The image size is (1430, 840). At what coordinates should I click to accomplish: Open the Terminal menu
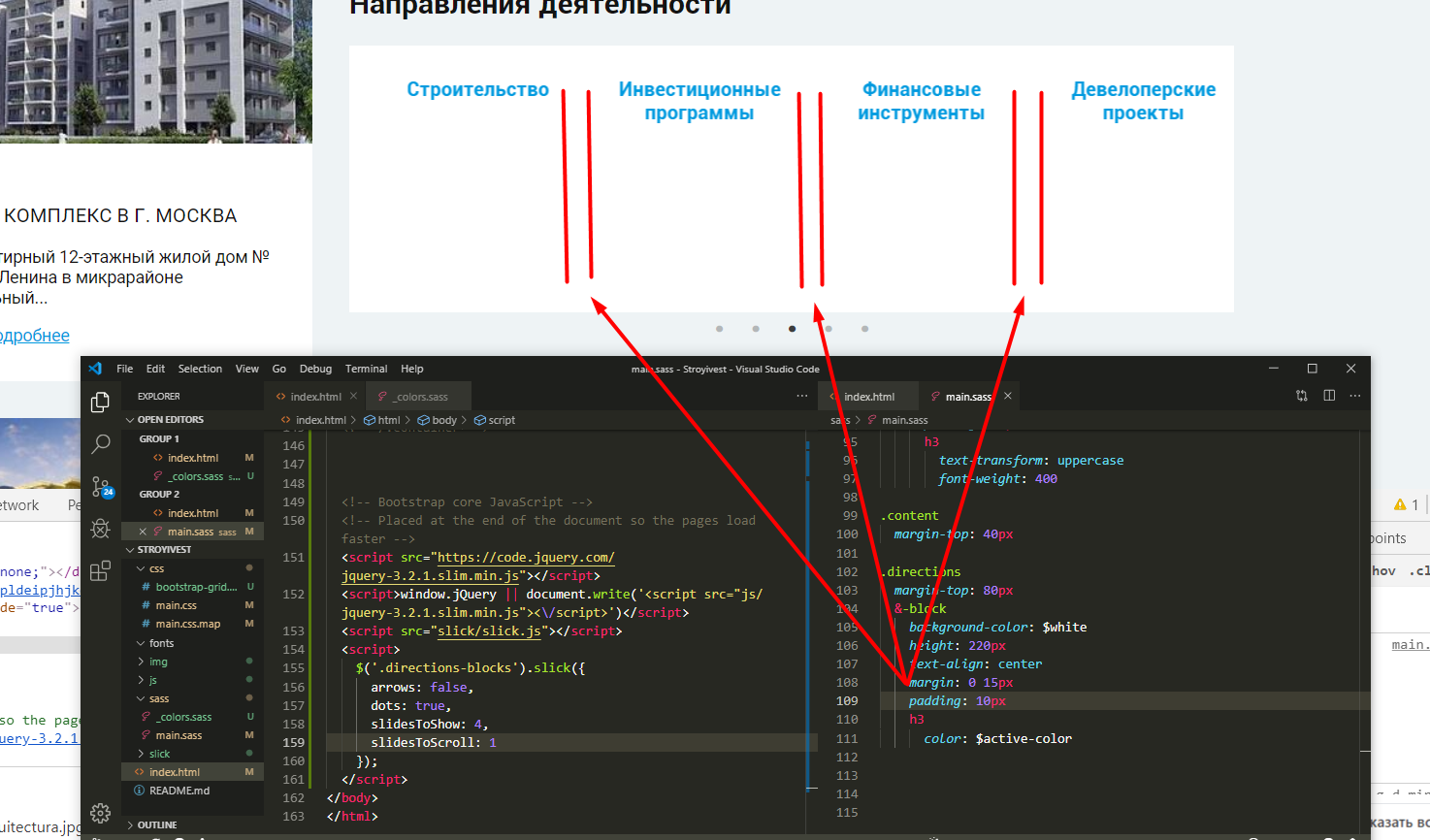(x=366, y=369)
